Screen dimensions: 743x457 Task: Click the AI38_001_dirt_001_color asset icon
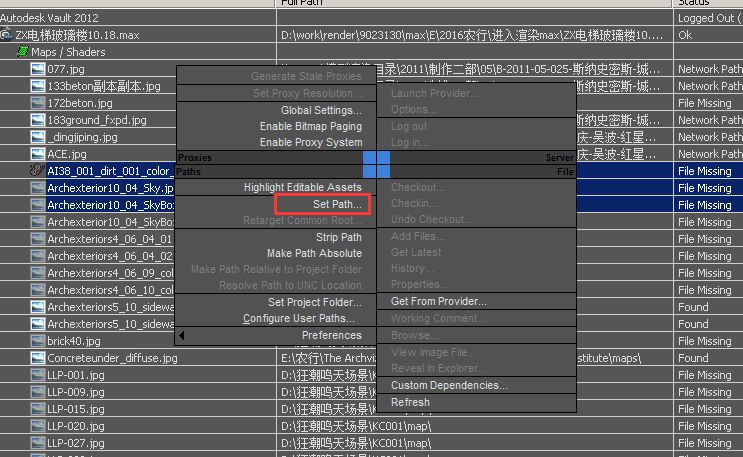(38, 171)
